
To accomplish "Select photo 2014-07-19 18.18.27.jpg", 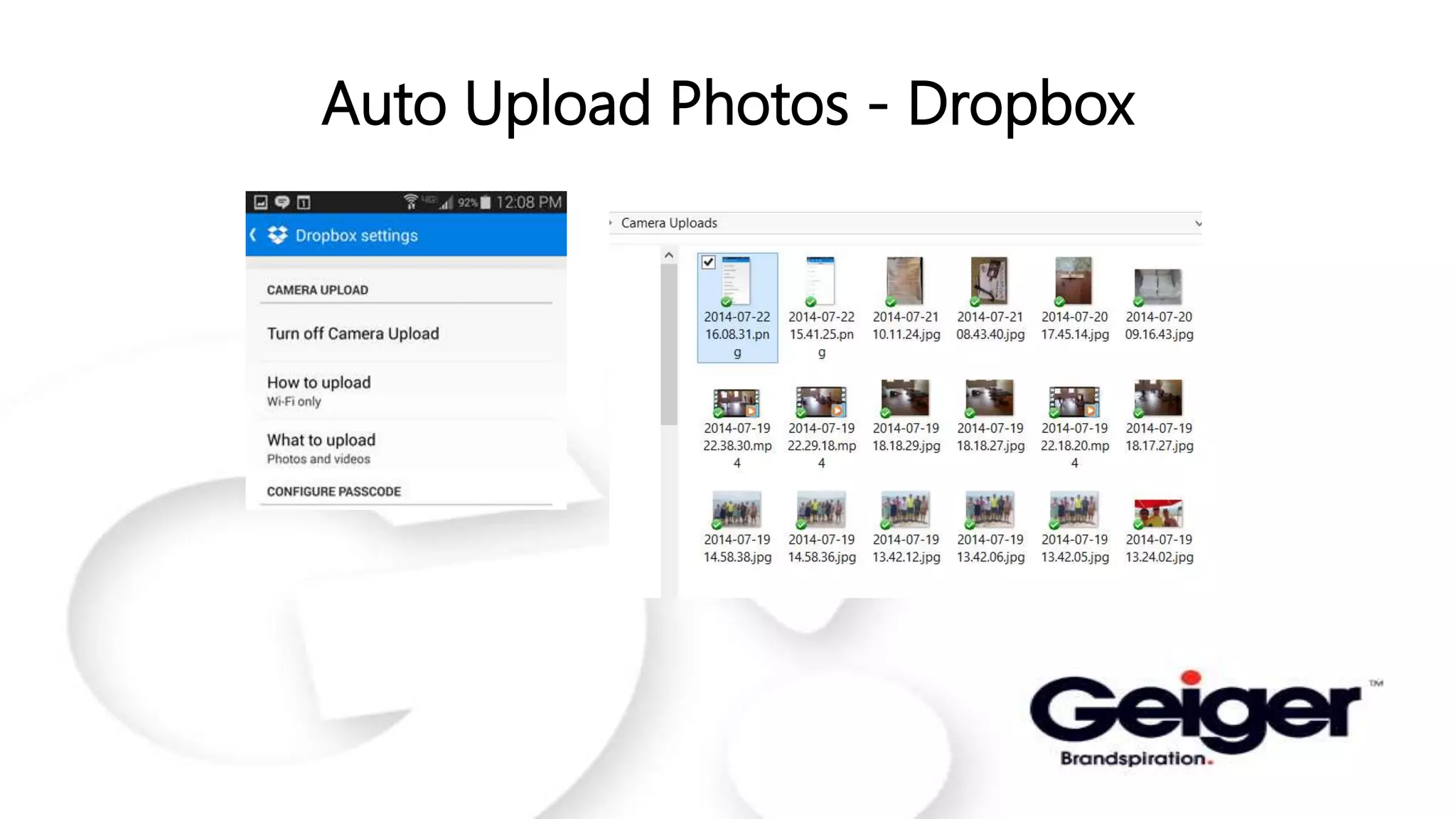I will [x=990, y=416].
